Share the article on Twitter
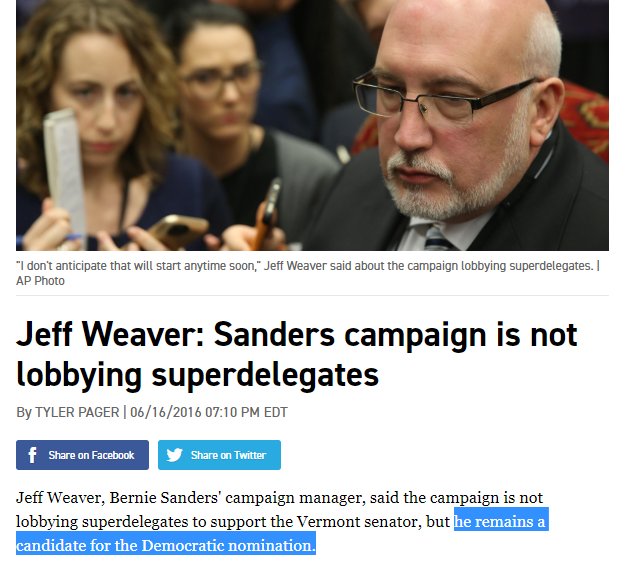626x567 pixels. click(219, 455)
